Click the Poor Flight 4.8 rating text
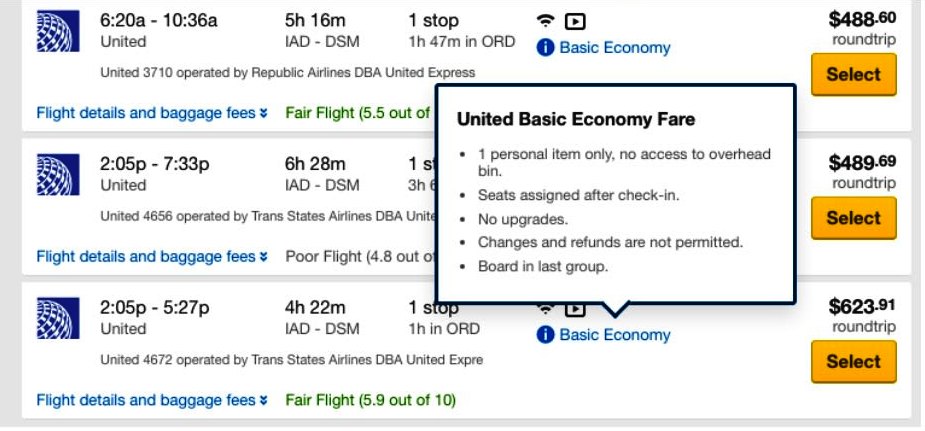Image resolution: width=925 pixels, height=431 pixels. coord(360,256)
